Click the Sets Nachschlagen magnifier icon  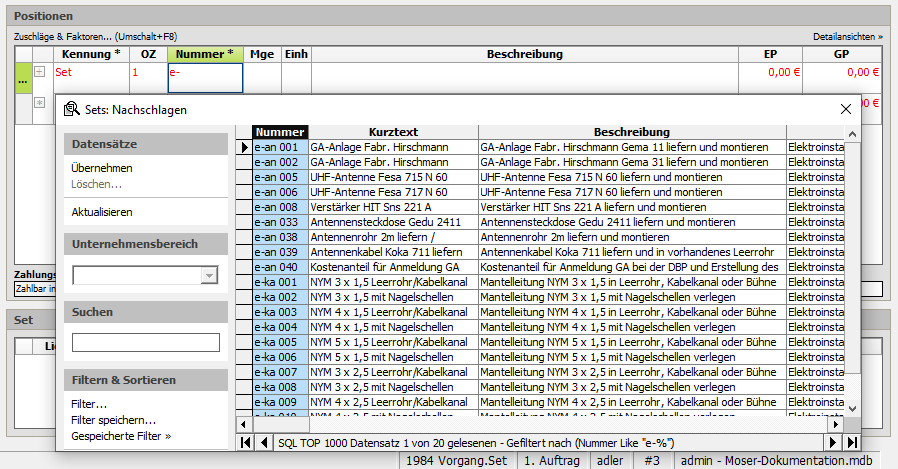coord(71,109)
